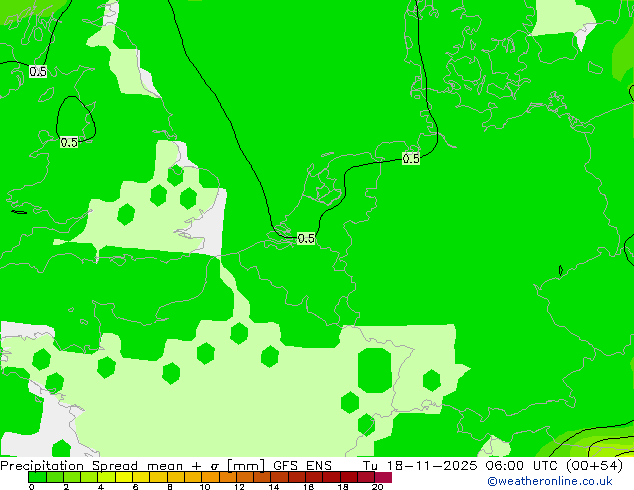This screenshot has height=490, width=634.
Task: Click the dark red legend swatch left of 18
Action: (332, 477)
